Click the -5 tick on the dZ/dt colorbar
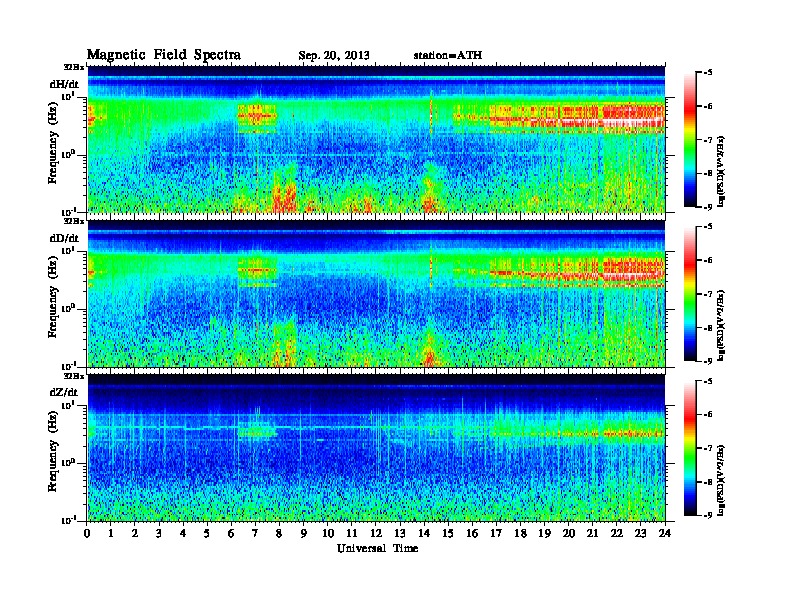The height and width of the screenshot is (612, 792). pos(708,381)
